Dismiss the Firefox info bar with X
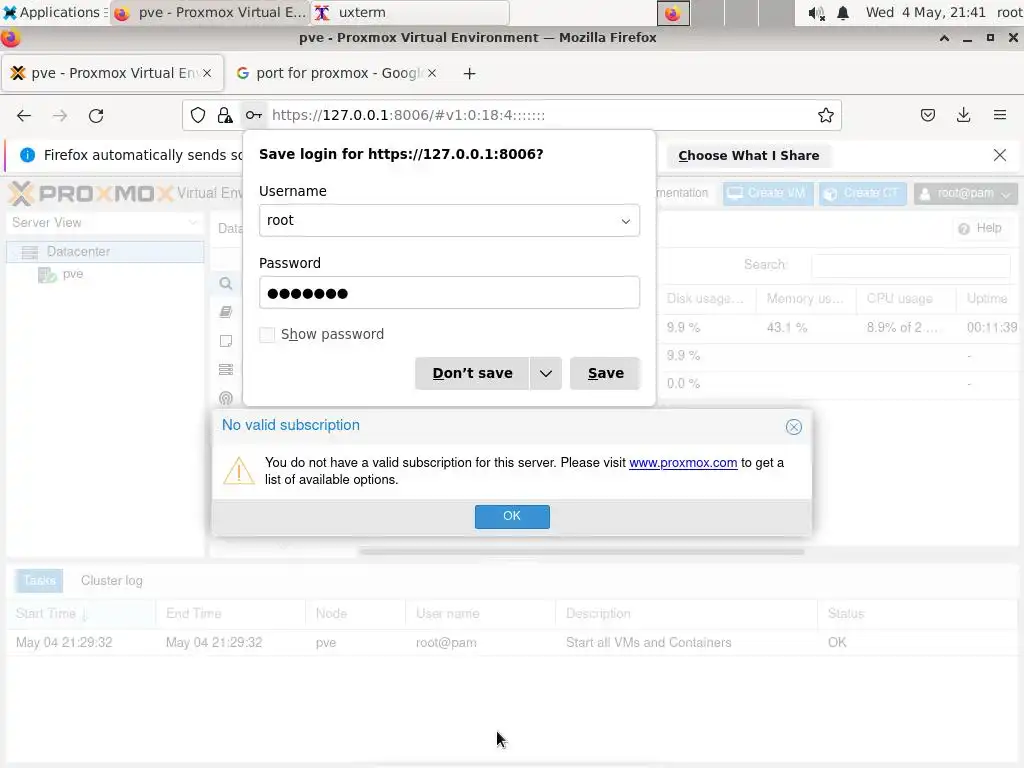 [x=999, y=155]
